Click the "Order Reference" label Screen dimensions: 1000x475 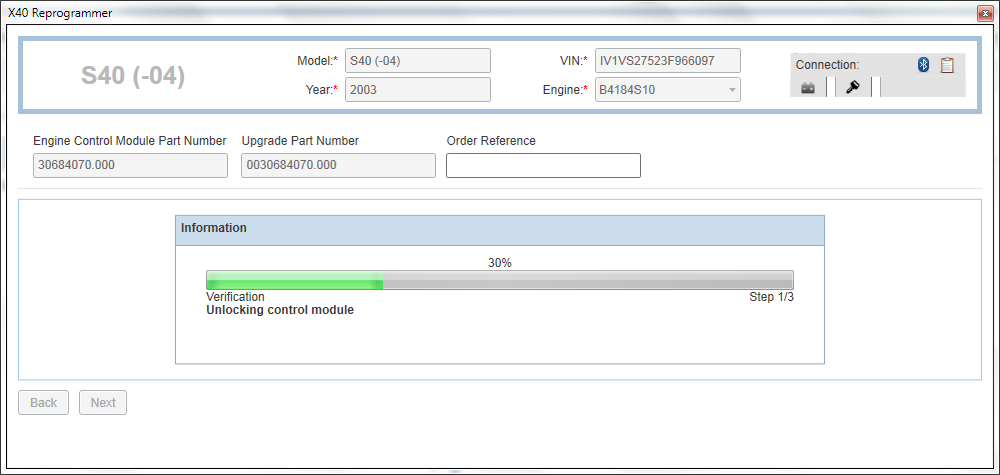(x=491, y=141)
